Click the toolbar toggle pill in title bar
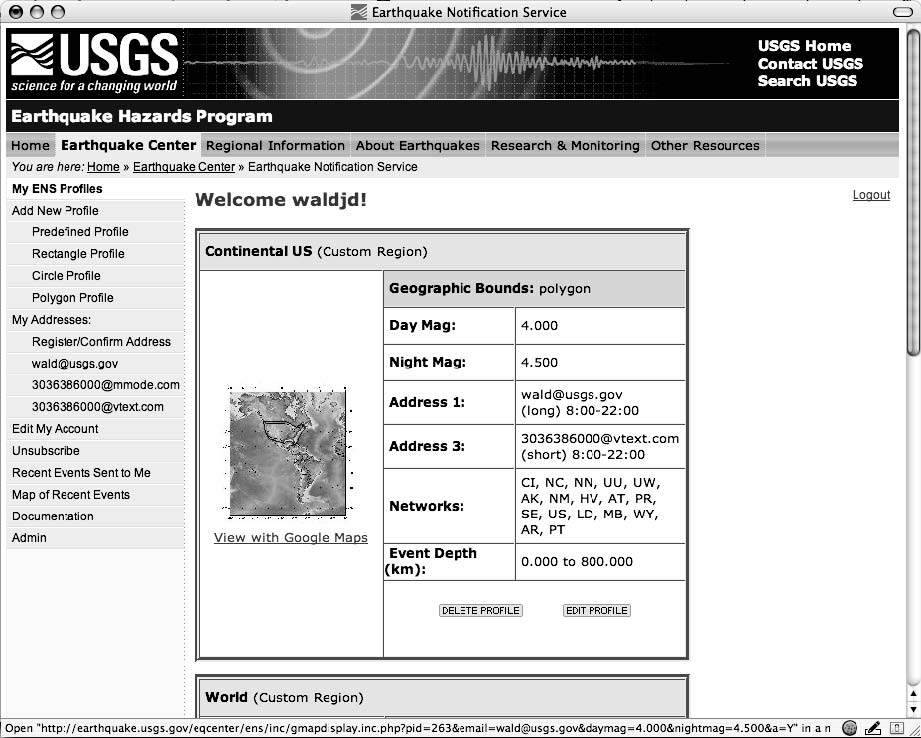 (903, 12)
